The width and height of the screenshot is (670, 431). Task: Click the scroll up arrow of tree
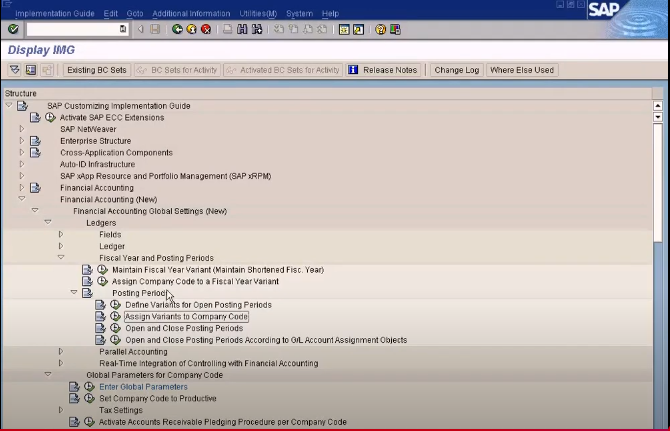(658, 106)
